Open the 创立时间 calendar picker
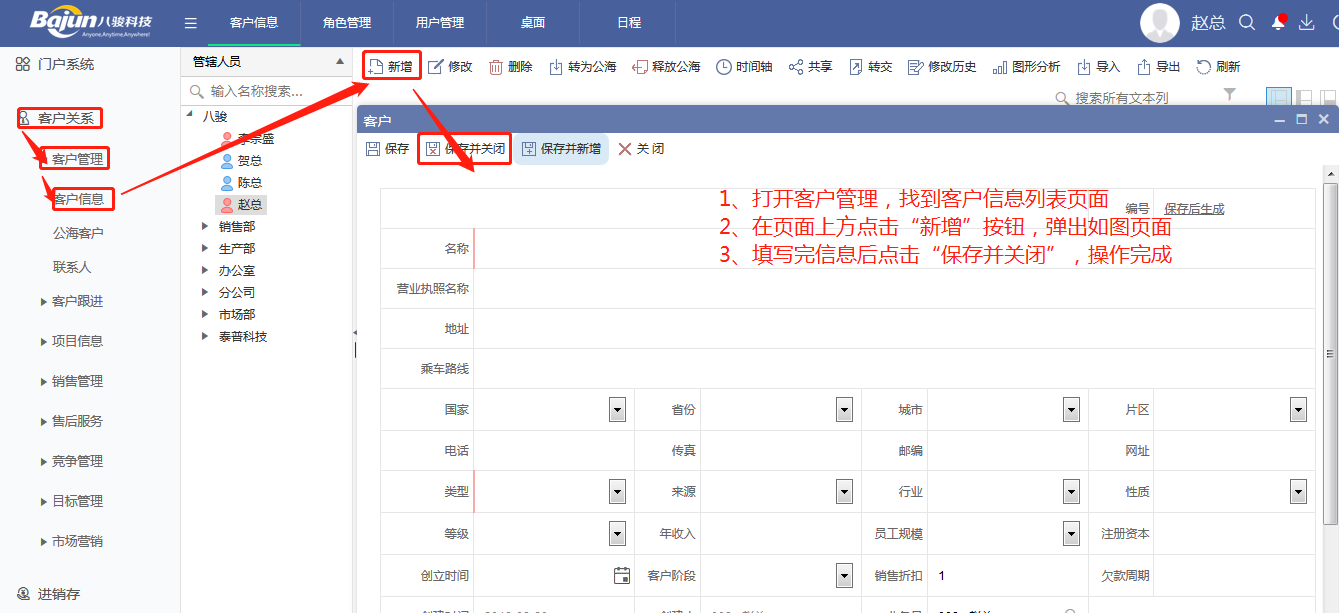The height and width of the screenshot is (613, 1339). point(621,575)
